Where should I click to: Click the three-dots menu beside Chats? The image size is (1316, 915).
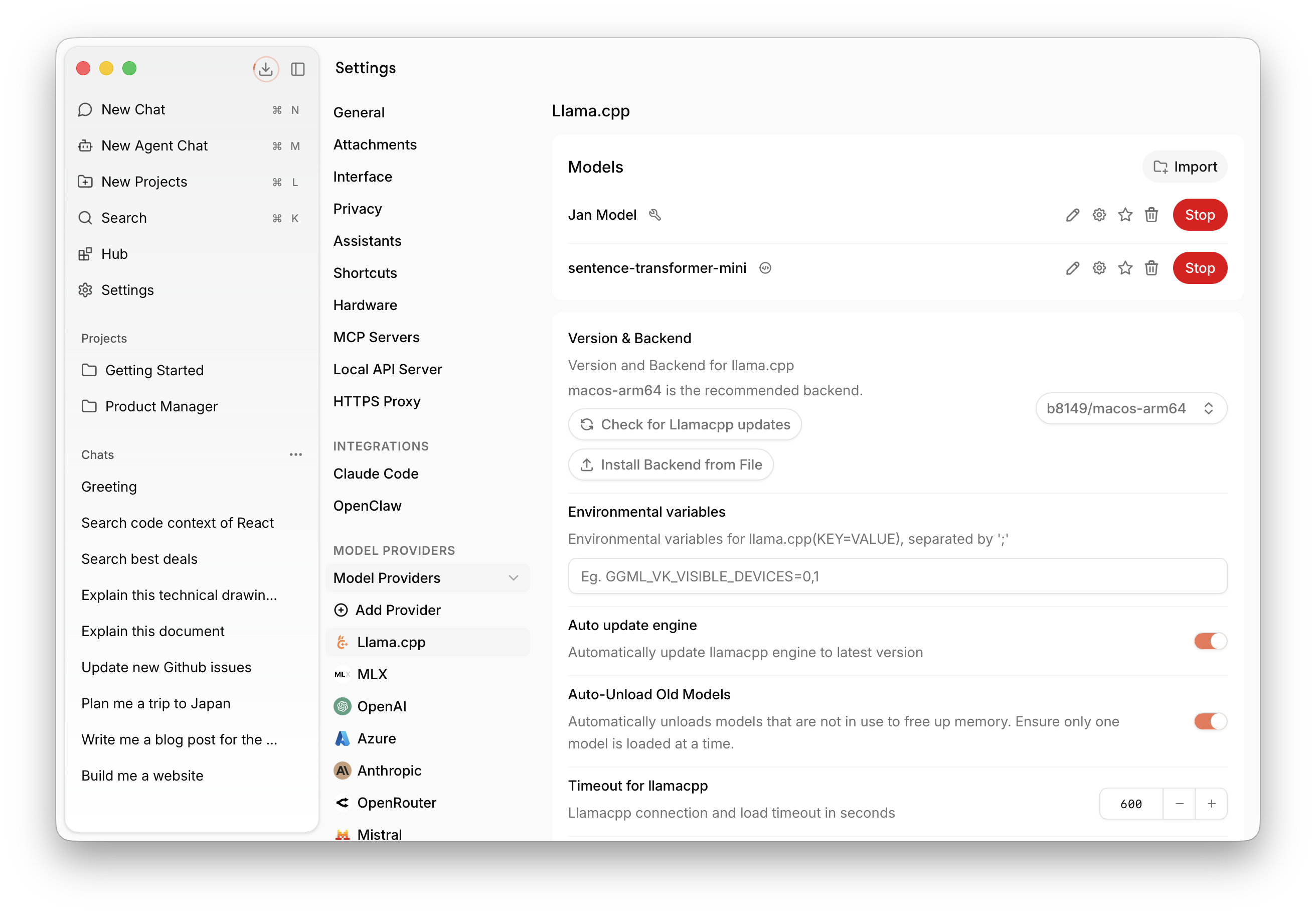[x=296, y=454]
